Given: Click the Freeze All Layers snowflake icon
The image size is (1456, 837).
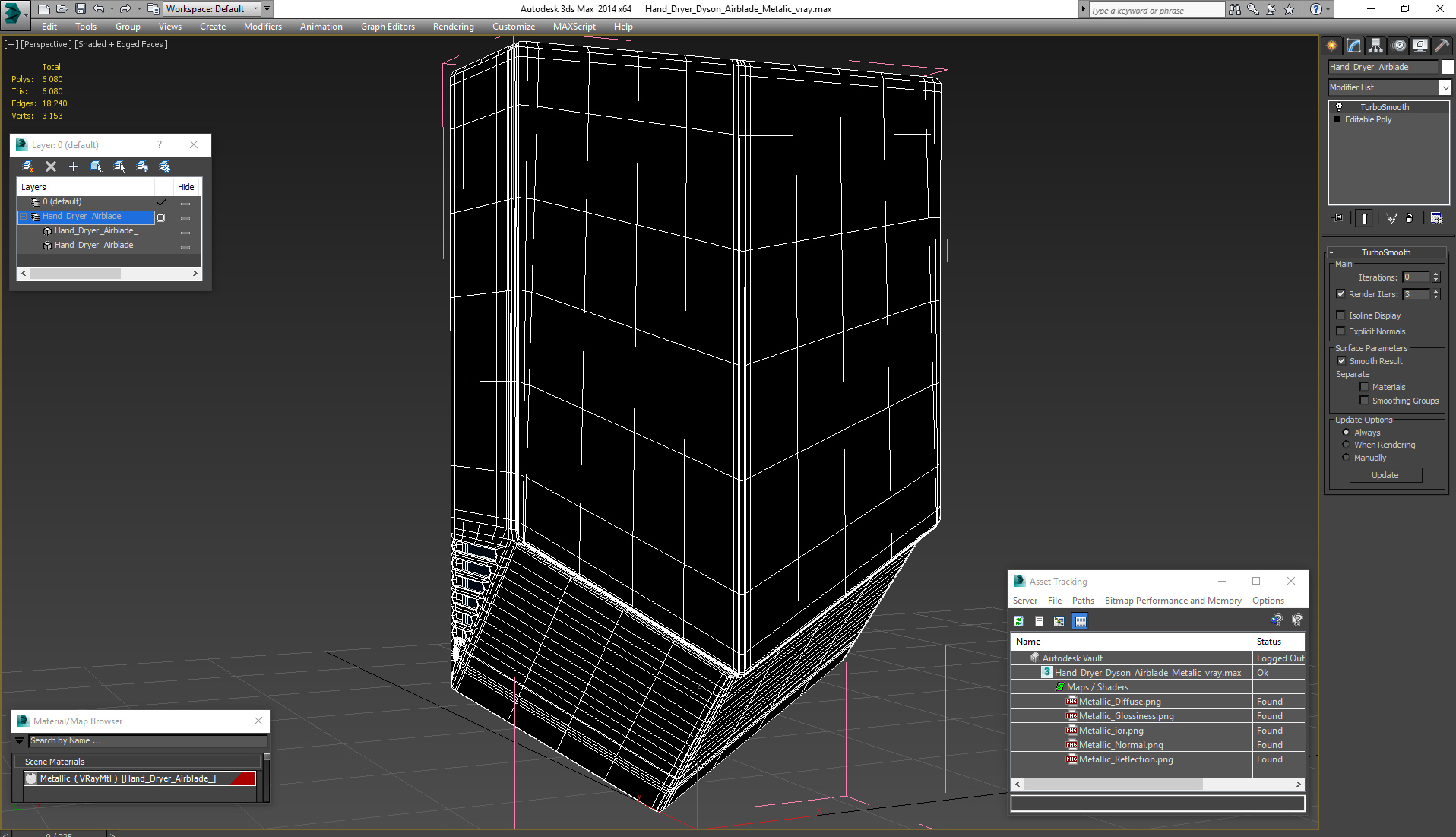Looking at the screenshot, I should pos(165,166).
